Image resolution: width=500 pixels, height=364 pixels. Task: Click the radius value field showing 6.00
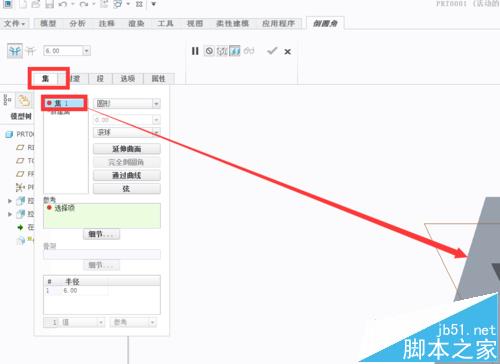63,51
